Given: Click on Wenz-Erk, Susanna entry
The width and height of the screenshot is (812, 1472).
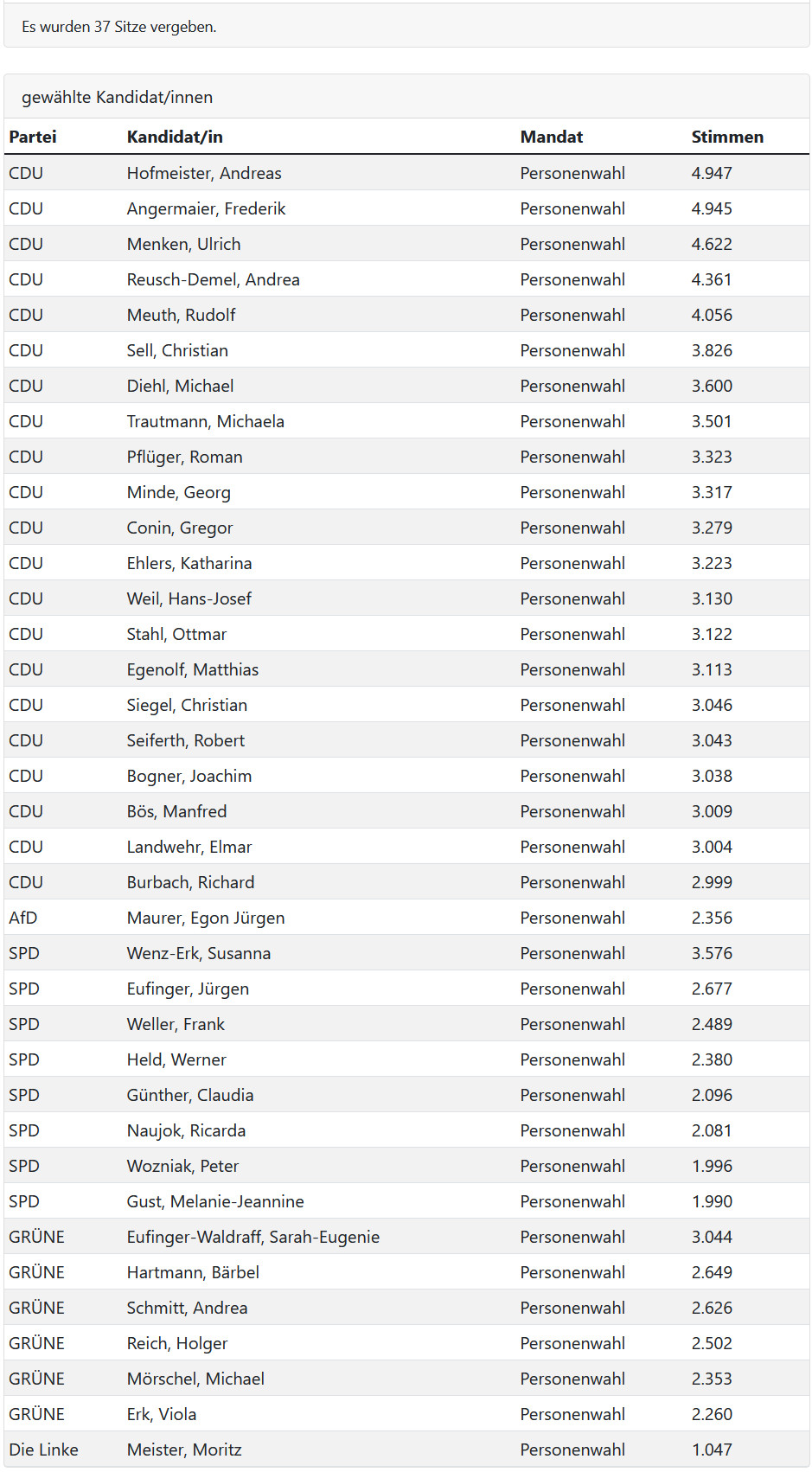Looking at the screenshot, I should [199, 953].
